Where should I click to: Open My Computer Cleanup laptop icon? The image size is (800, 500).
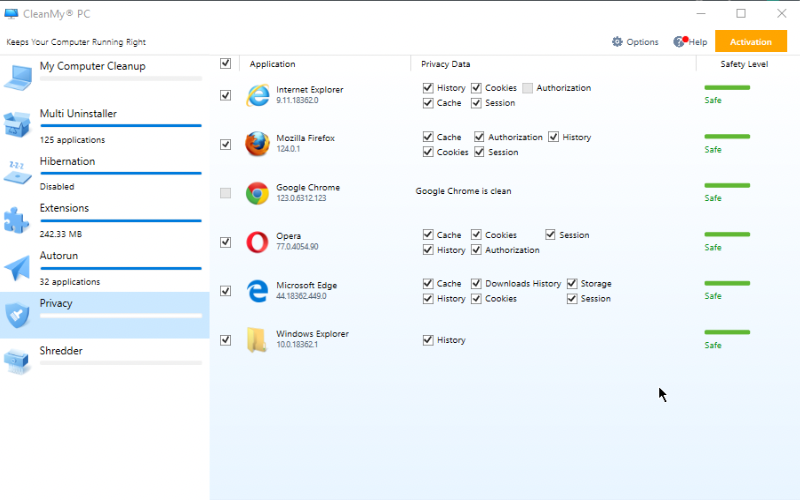point(18,78)
